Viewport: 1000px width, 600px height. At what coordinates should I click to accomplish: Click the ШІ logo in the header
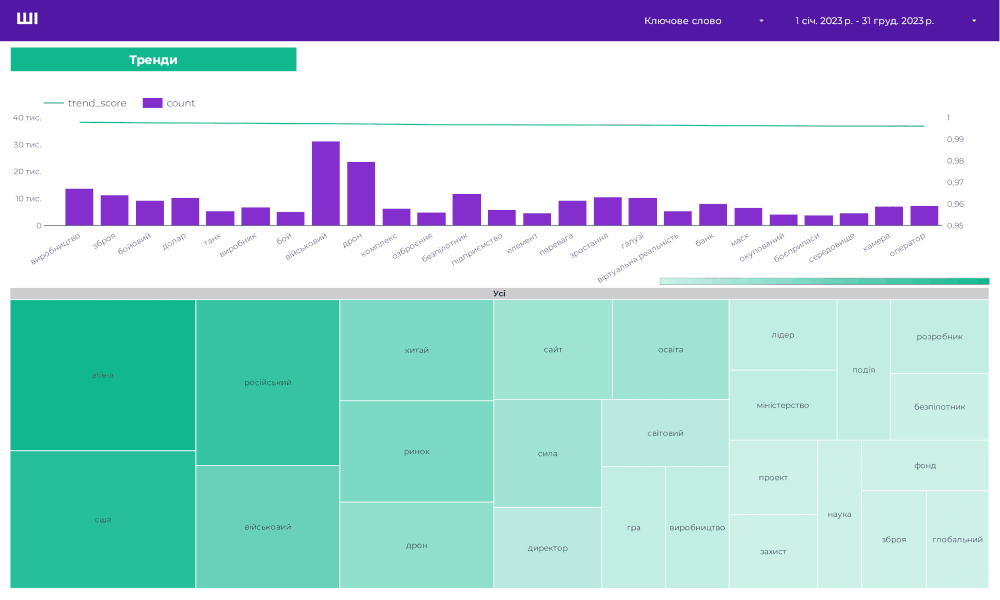(x=27, y=19)
